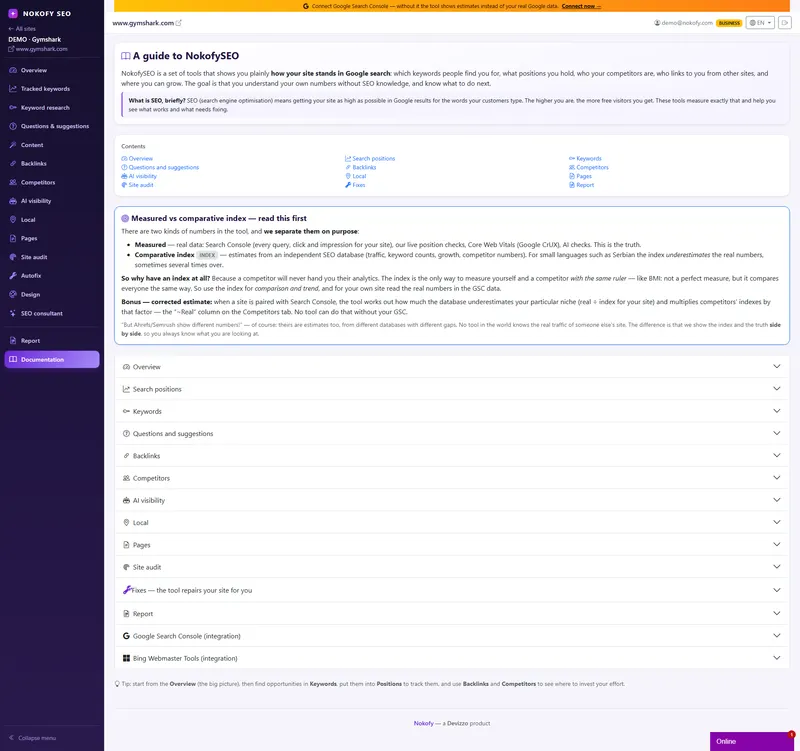Jump to Search positions in Contents
The width and height of the screenshot is (800, 751).
click(x=370, y=159)
